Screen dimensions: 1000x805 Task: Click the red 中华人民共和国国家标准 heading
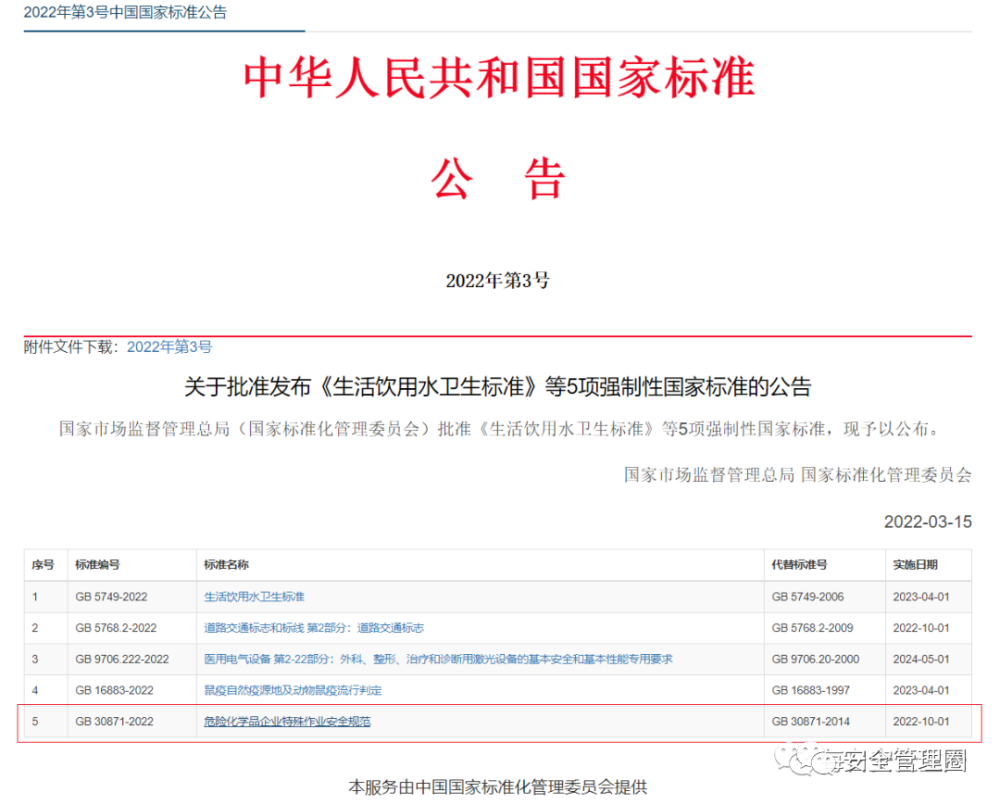[499, 80]
